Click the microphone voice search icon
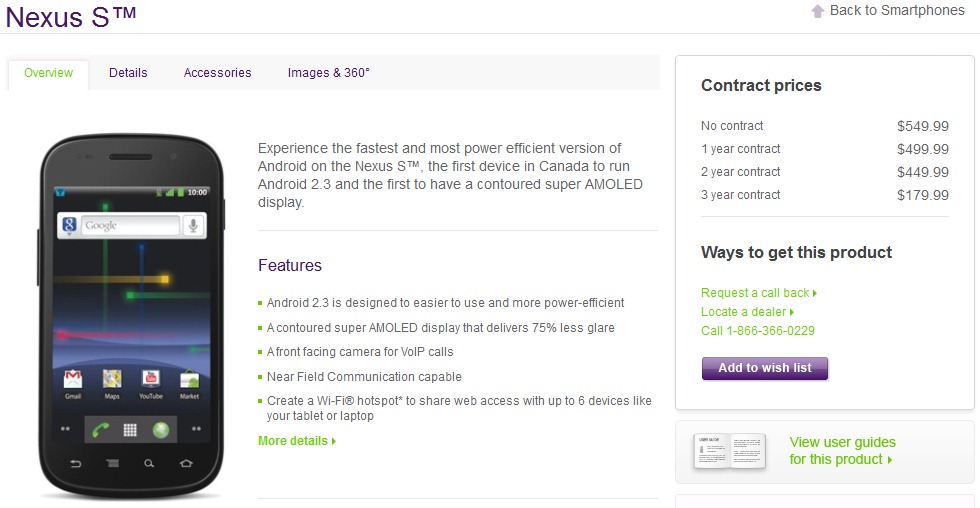The image size is (980, 508). 193,226
